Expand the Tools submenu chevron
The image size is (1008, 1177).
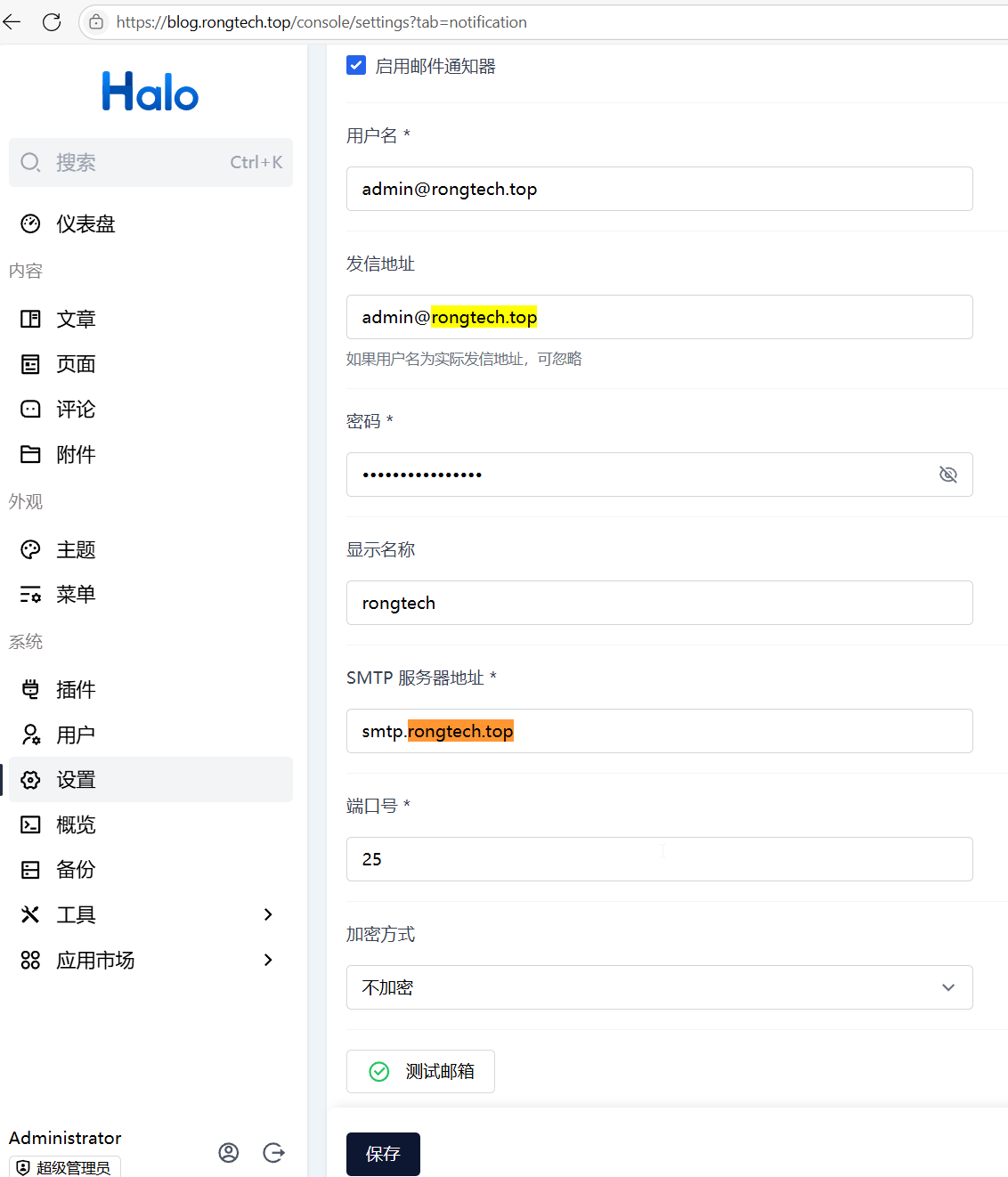[x=268, y=914]
